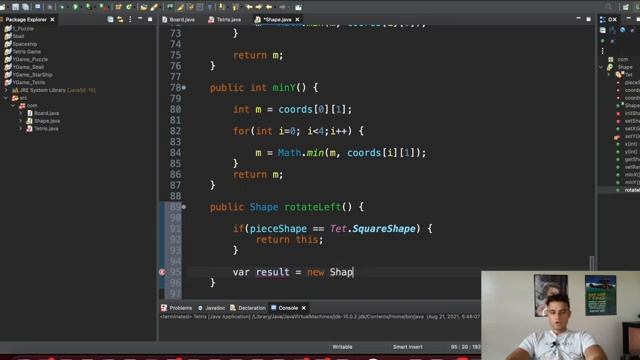Click the search magnifier in top-right toolbar
Screen dimensions: 640x360
609,7
